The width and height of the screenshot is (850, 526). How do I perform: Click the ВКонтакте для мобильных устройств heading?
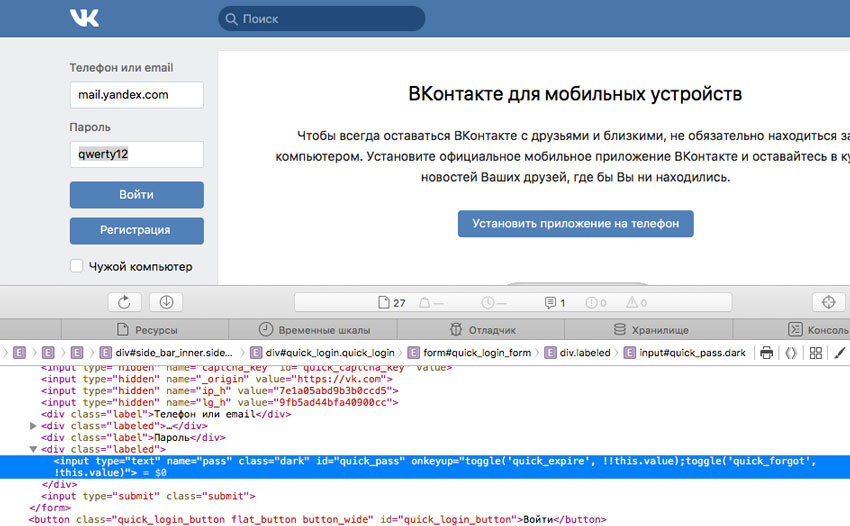pyautogui.click(x=575, y=94)
